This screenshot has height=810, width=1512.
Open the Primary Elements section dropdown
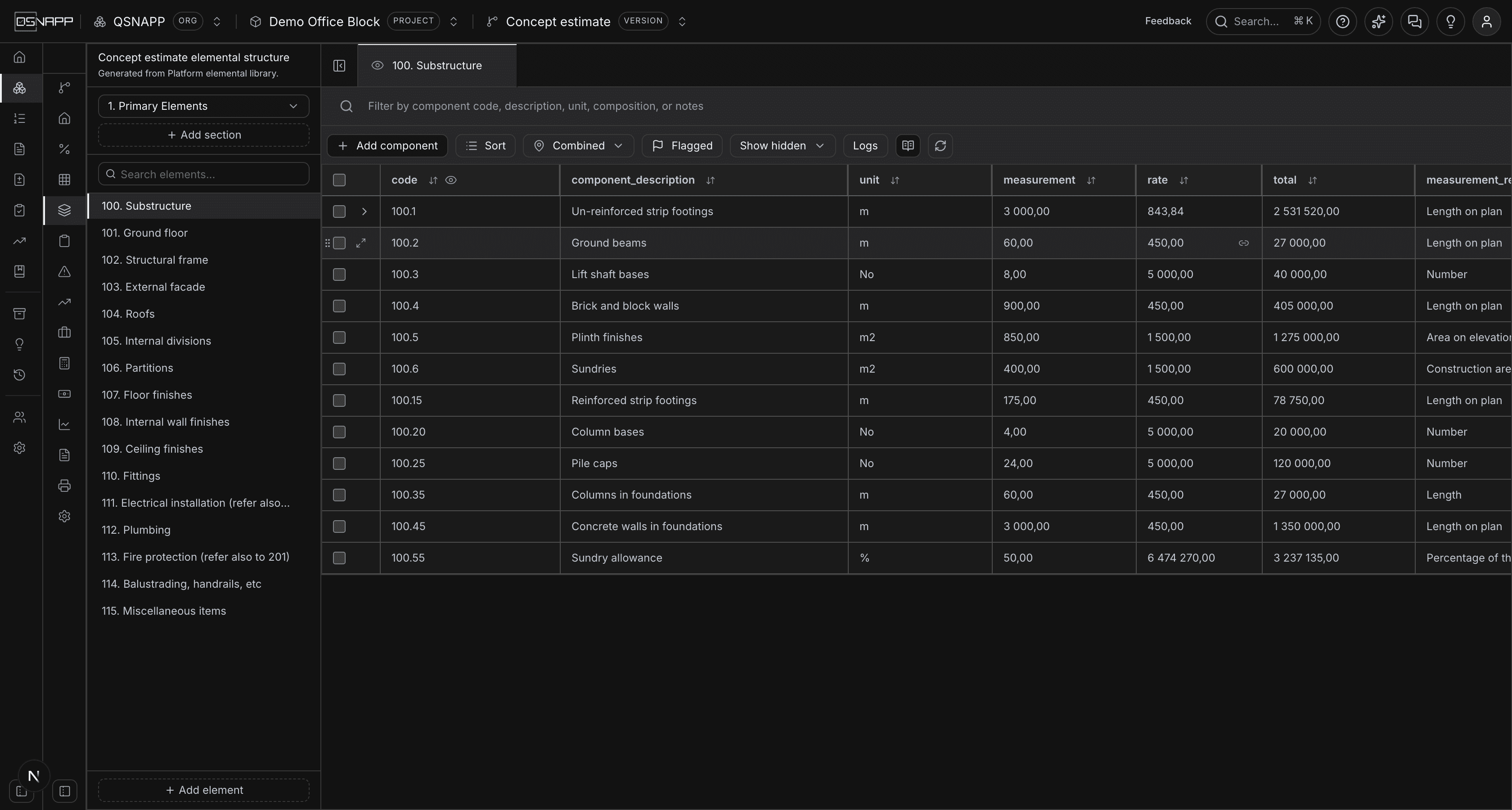click(204, 106)
